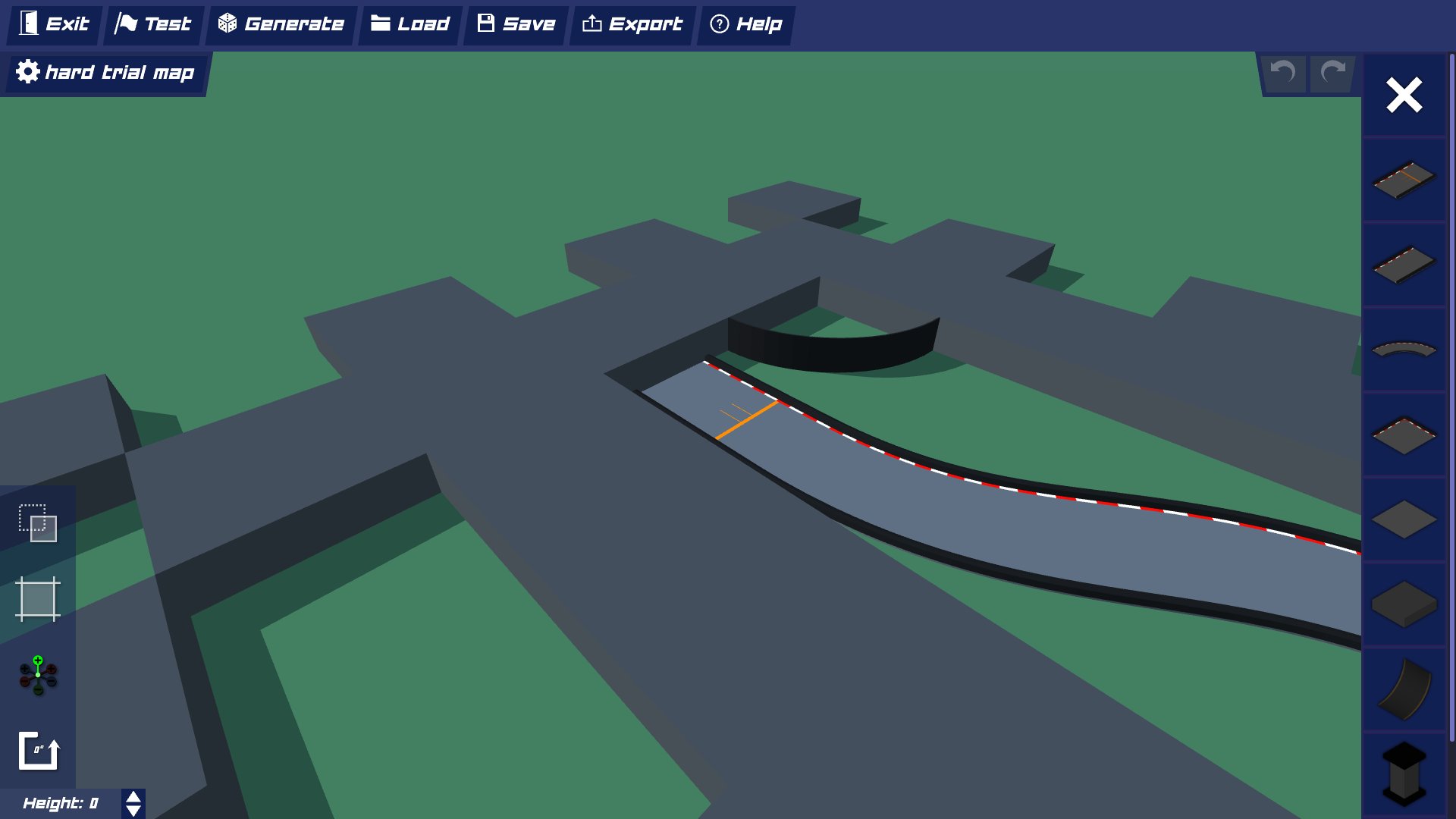Select the black pillar piece
1456x819 pixels.
click(1404, 773)
